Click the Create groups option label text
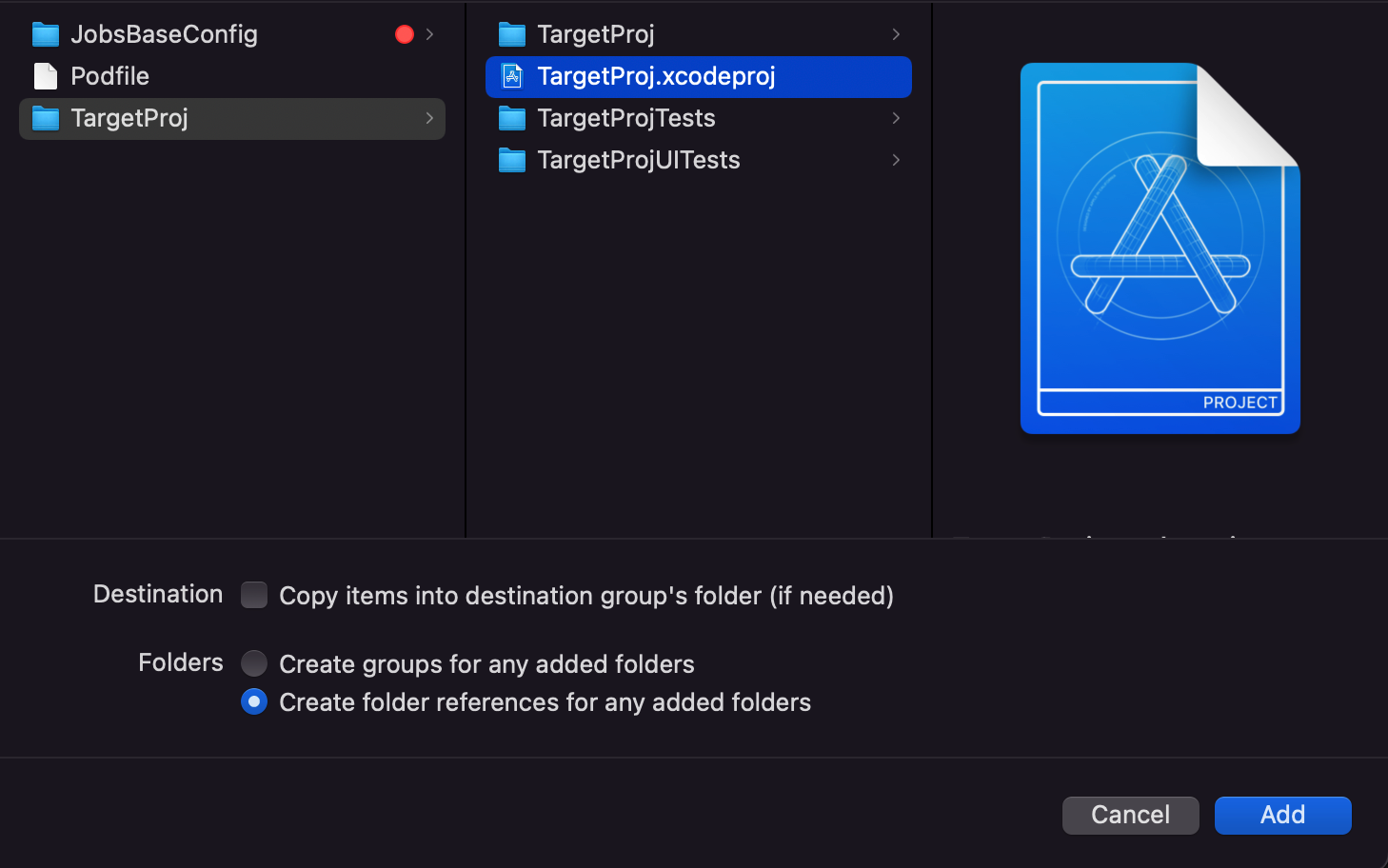 click(486, 664)
